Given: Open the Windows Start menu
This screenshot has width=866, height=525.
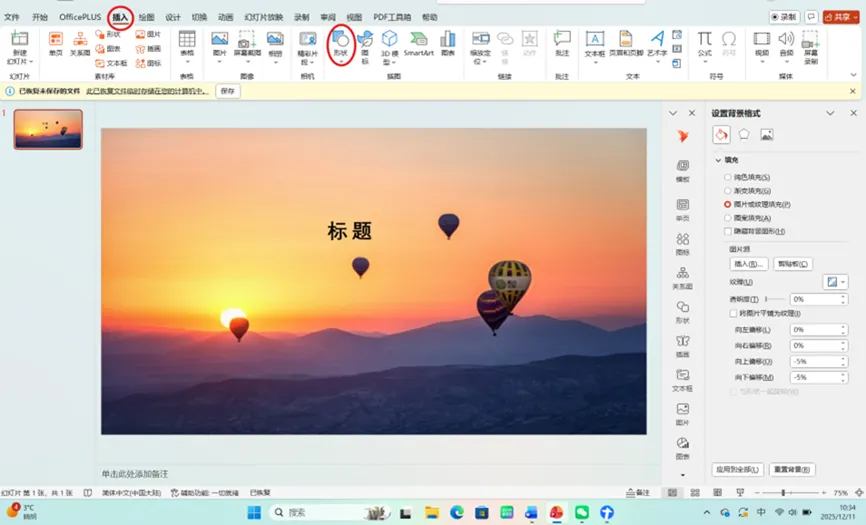Looking at the screenshot, I should (254, 512).
